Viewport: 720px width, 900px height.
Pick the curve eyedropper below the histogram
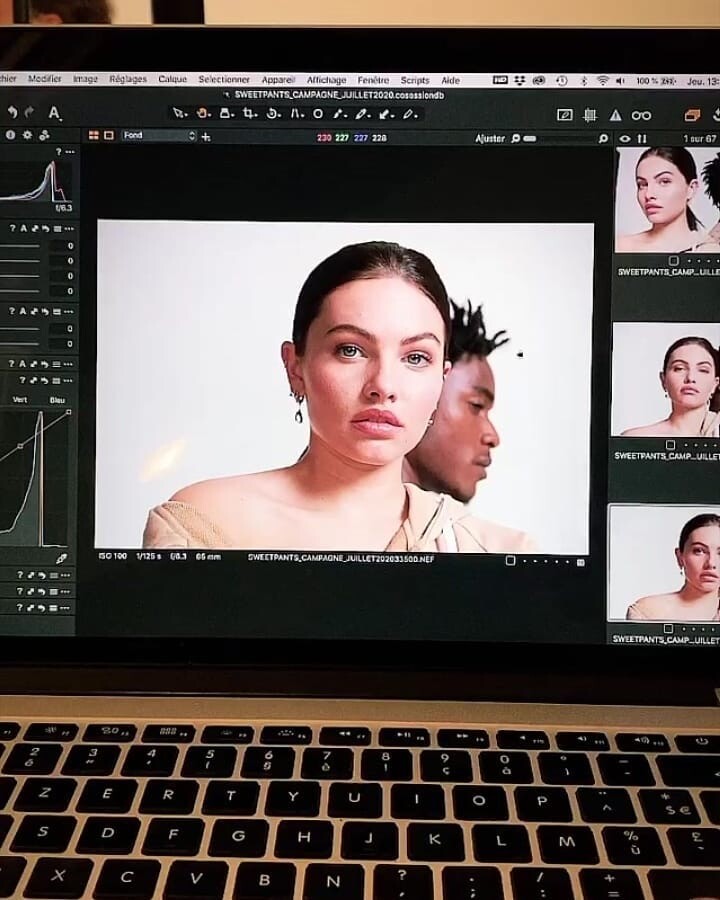coord(61,559)
